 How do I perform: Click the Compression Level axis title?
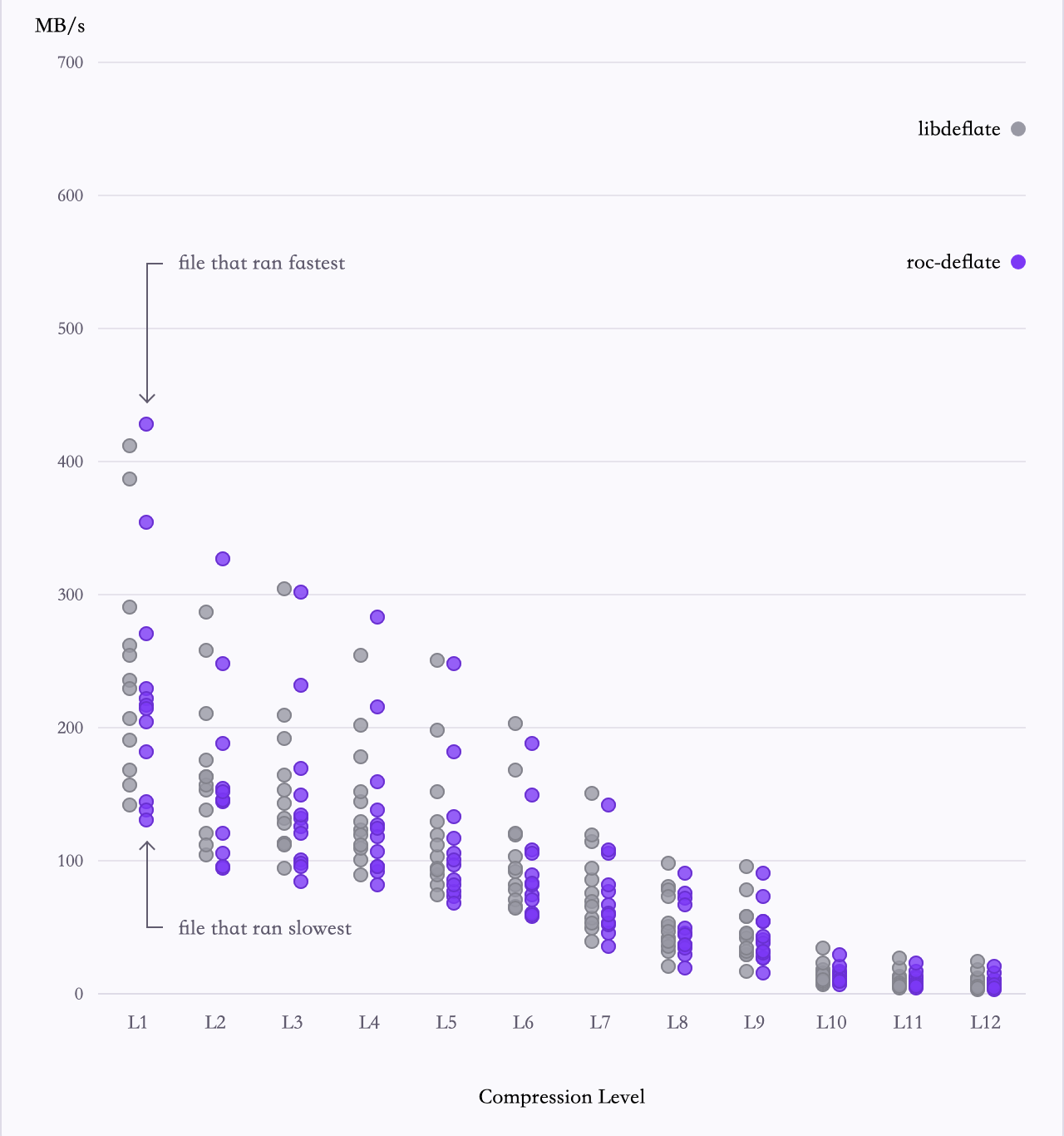(562, 1097)
